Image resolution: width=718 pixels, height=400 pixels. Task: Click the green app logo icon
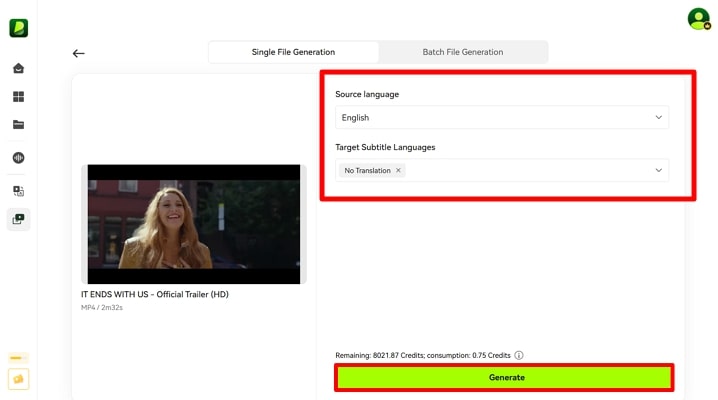[x=18, y=28]
